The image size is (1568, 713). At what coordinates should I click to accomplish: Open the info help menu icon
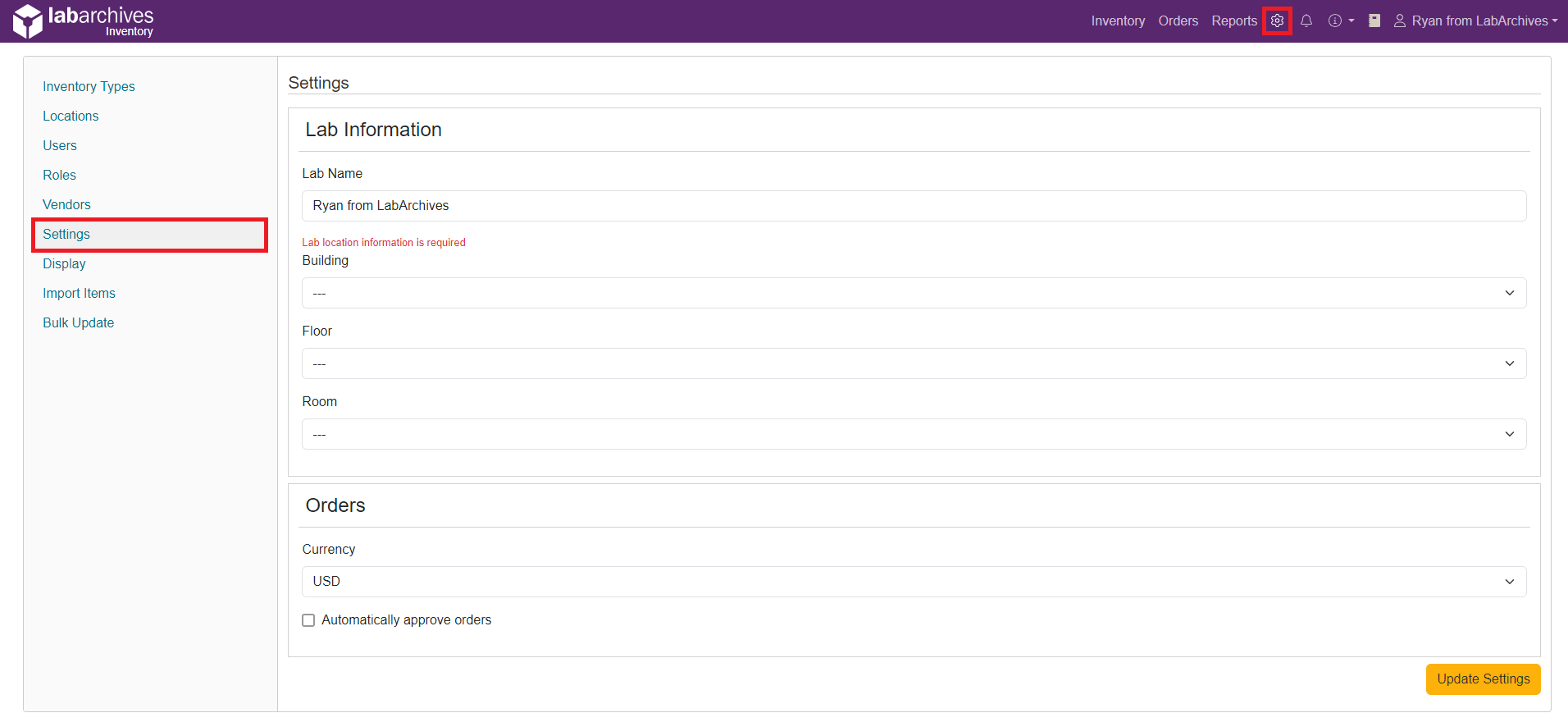[1340, 21]
